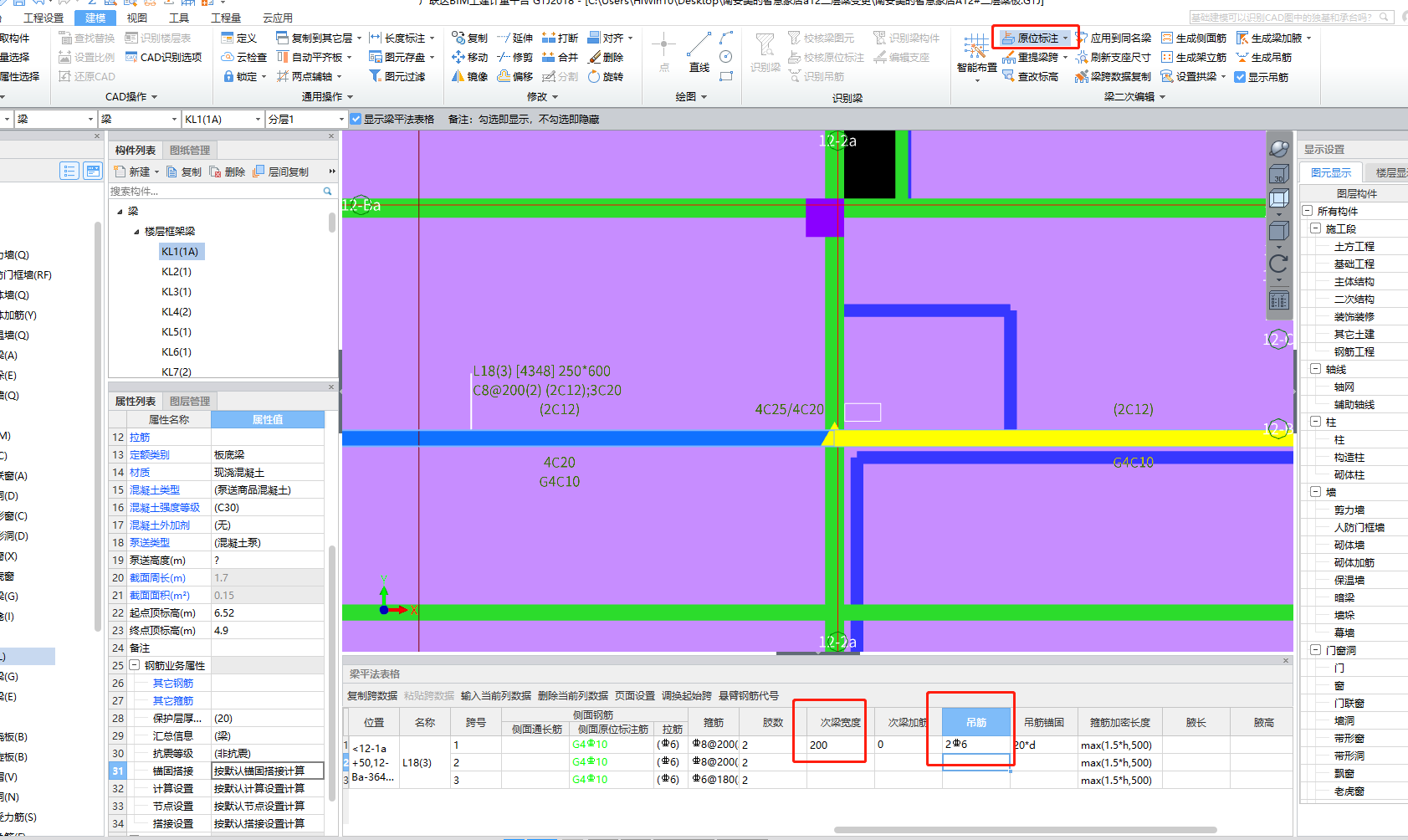Click the 打断 break tool
Screen dimensions: 1408x840
(x=560, y=38)
